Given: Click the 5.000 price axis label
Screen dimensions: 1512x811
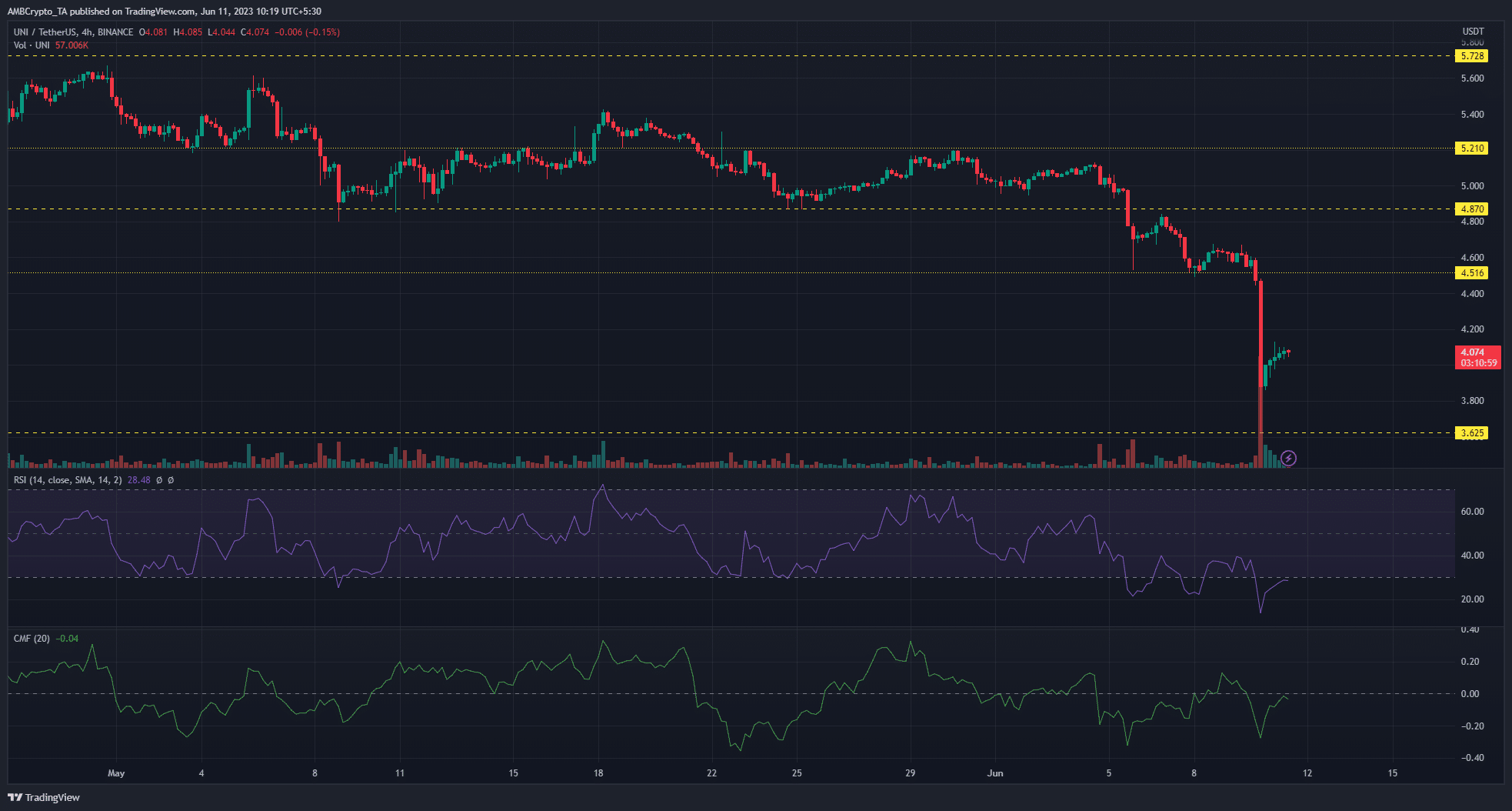Looking at the screenshot, I should point(1472,186).
